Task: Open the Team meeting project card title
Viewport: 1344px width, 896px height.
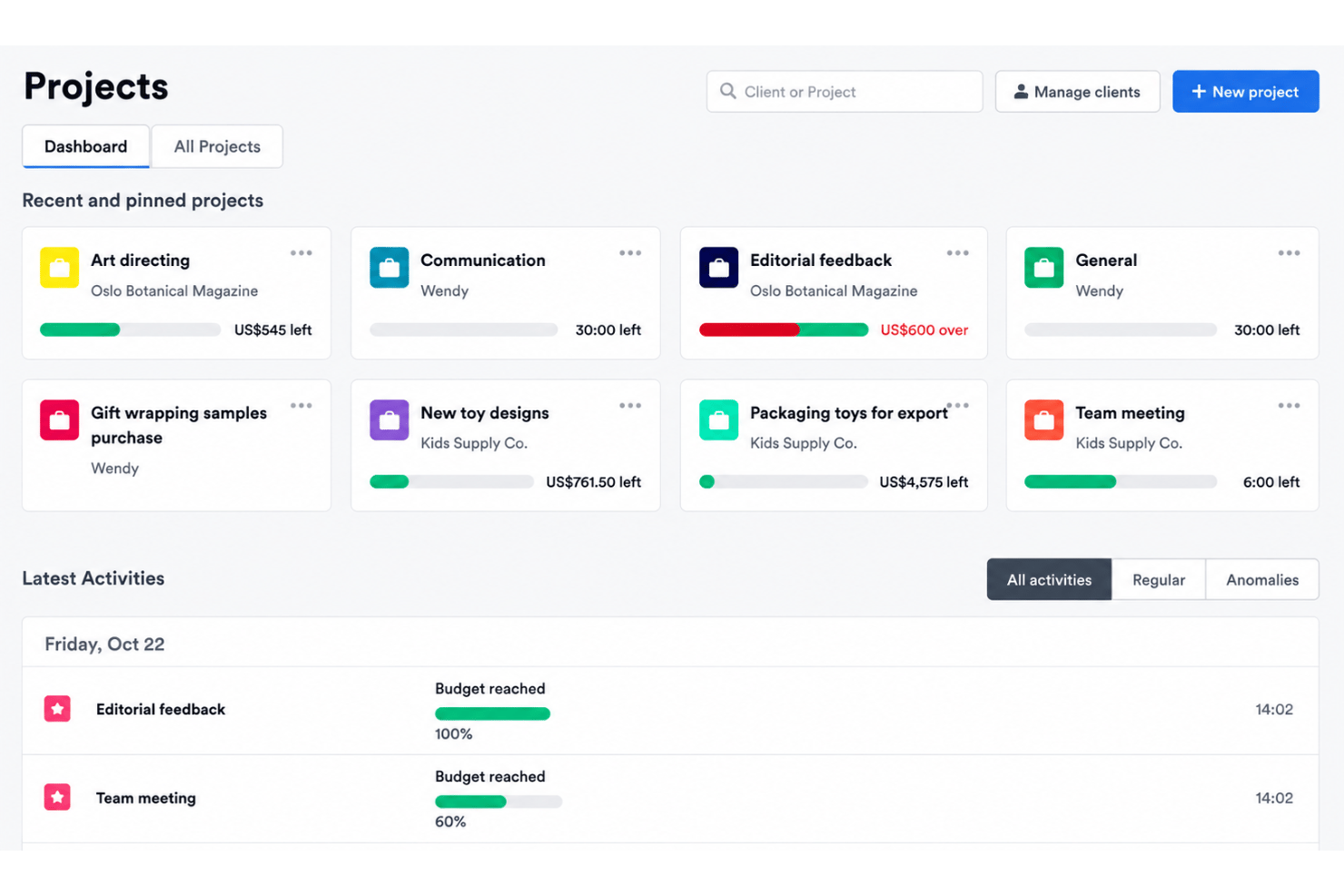Action: (x=1130, y=413)
